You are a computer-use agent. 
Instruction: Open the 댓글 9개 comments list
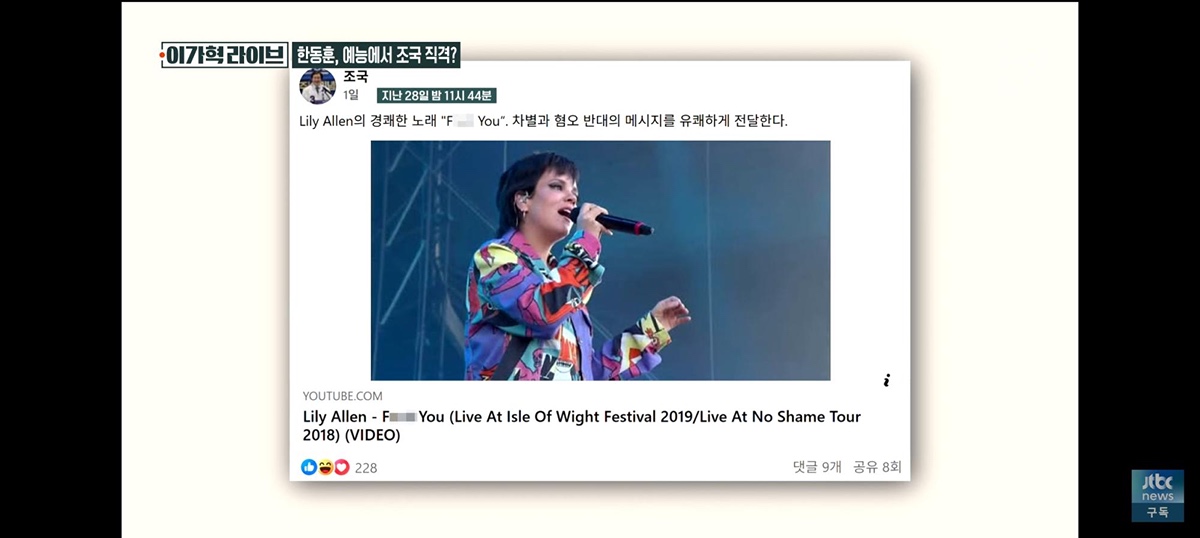click(818, 467)
